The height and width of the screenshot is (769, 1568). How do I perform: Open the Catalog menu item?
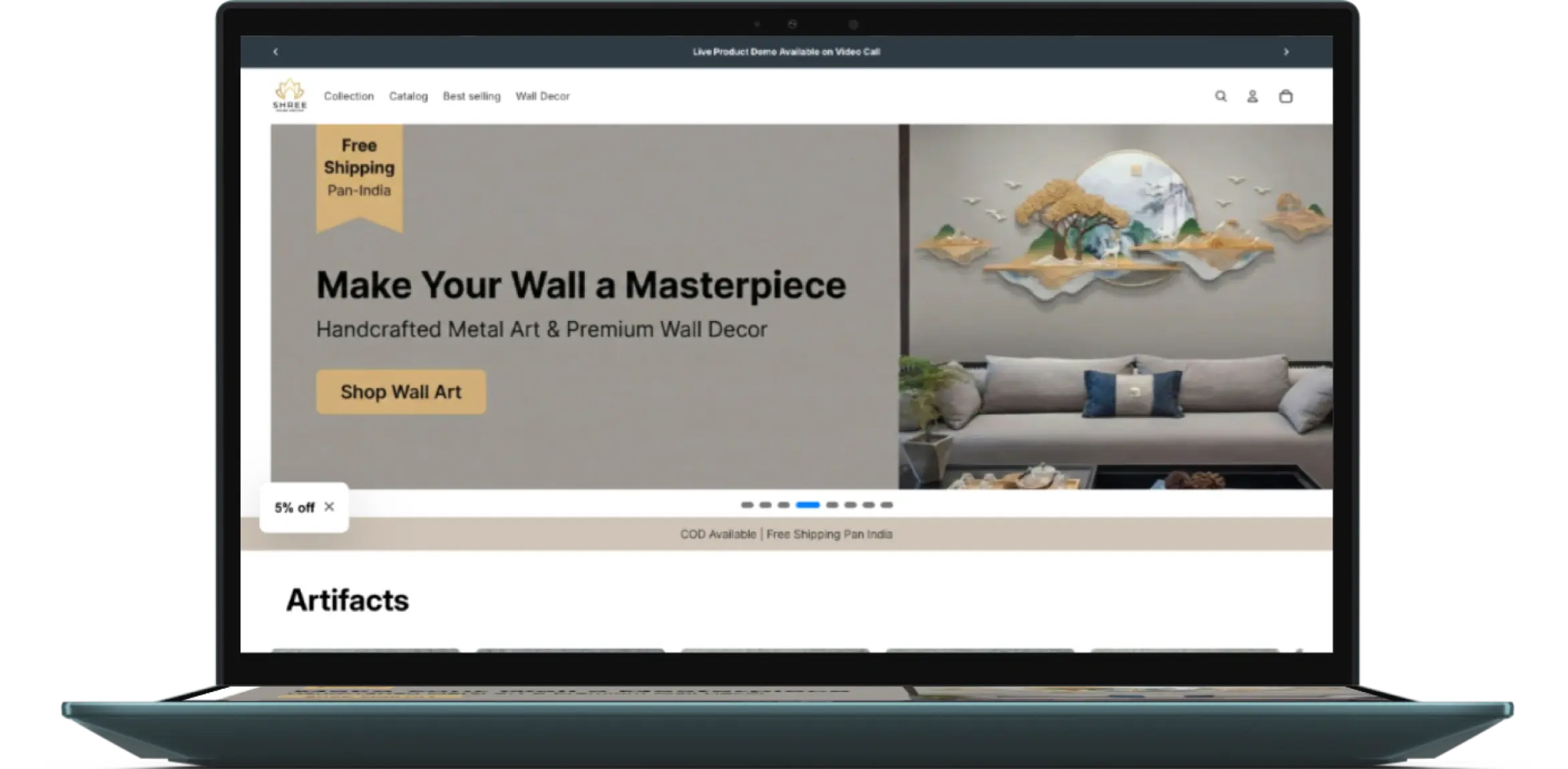[408, 96]
